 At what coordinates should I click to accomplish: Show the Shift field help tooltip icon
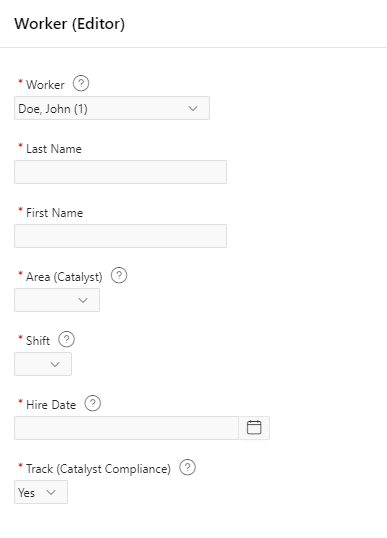pos(67,340)
